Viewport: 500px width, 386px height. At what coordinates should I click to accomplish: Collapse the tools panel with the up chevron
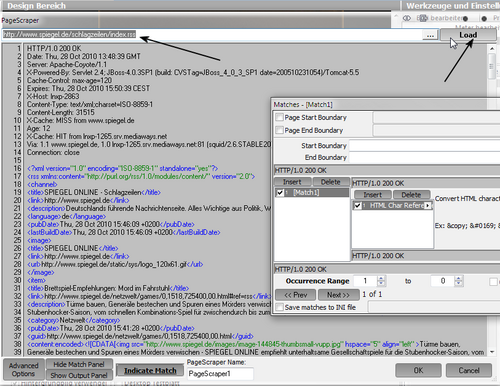(396, 15)
